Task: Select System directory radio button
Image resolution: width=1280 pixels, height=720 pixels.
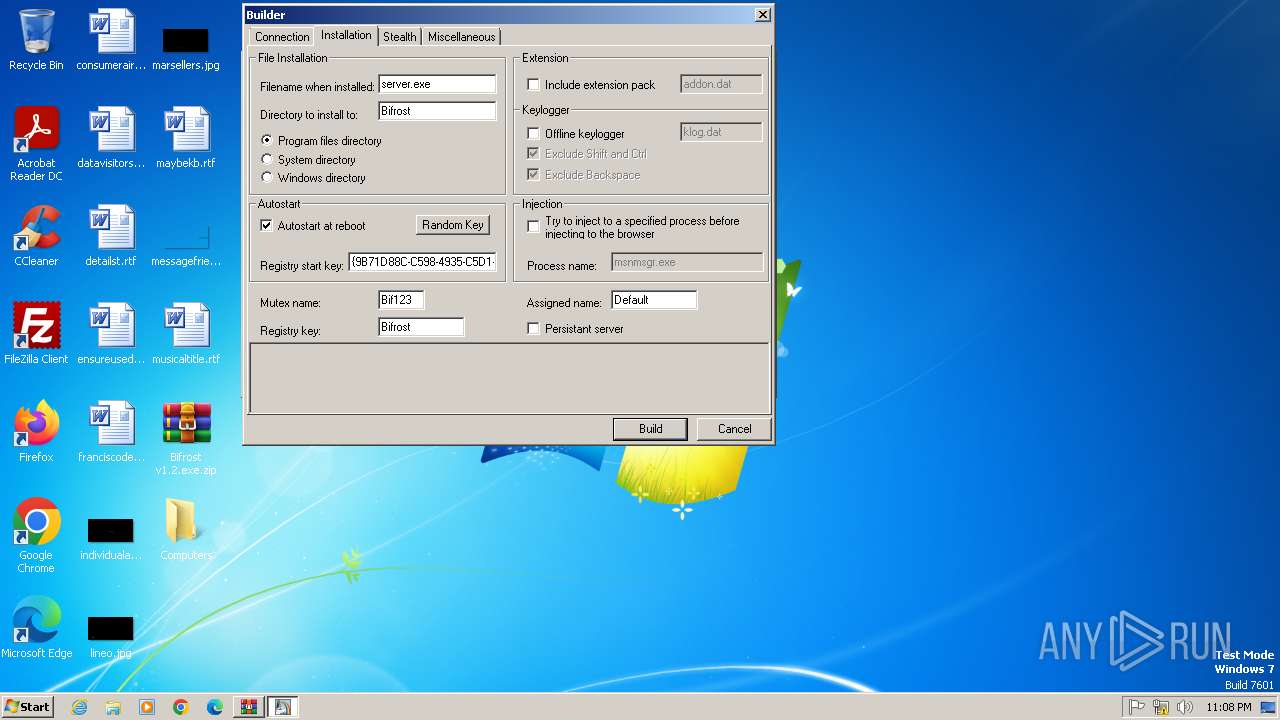Action: 267,159
